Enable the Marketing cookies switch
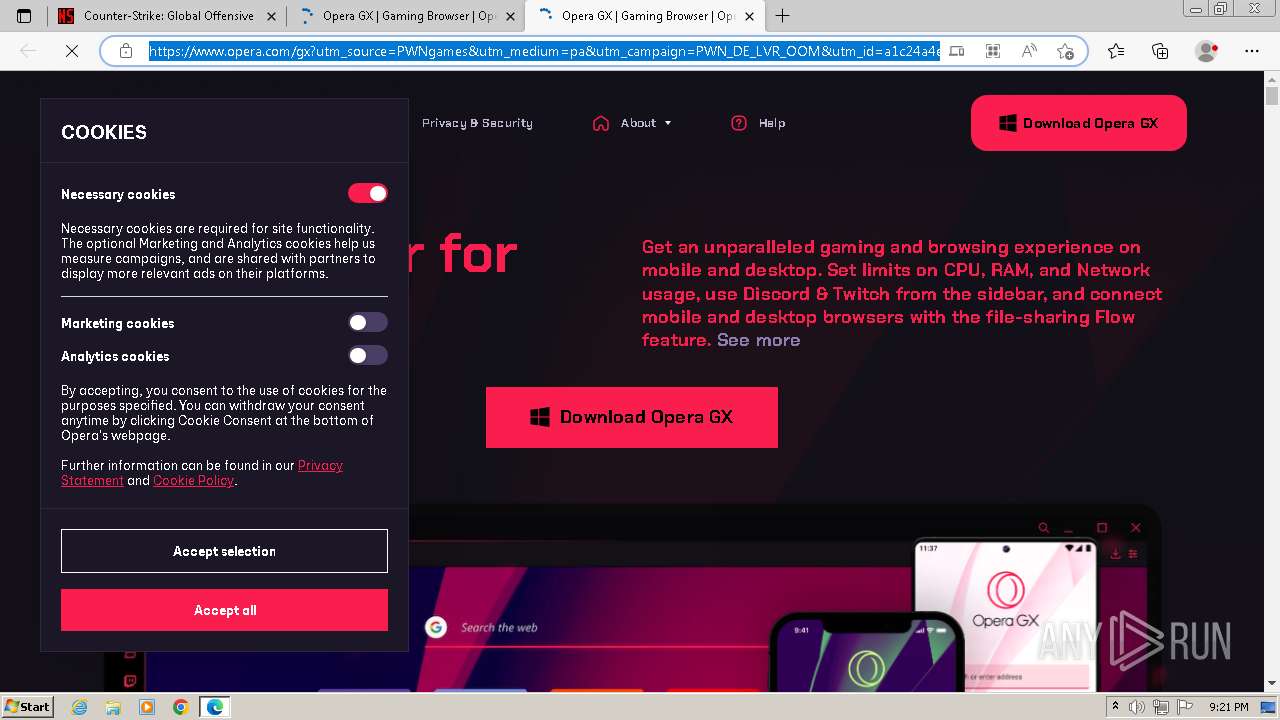The height and width of the screenshot is (720, 1280). point(368,322)
